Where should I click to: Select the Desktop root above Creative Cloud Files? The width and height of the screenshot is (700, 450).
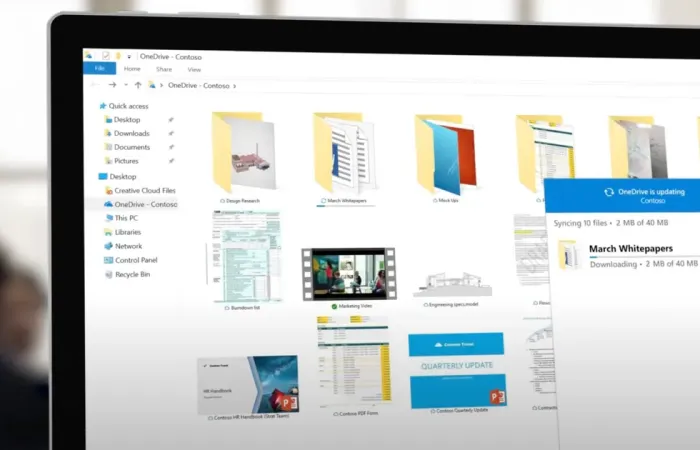point(117,176)
